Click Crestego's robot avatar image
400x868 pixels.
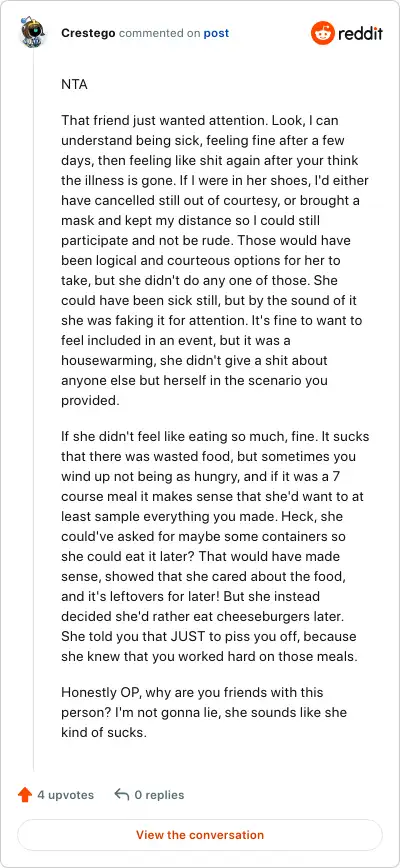[x=33, y=32]
